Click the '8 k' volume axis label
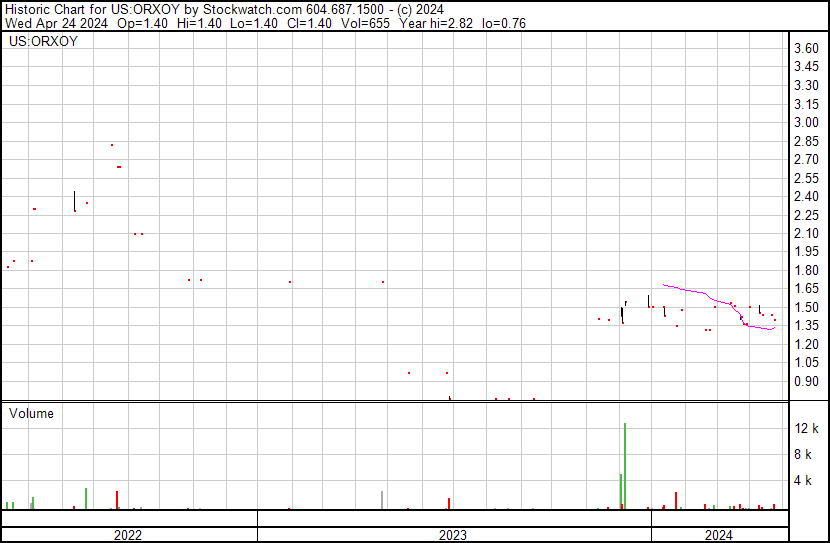Image resolution: width=830 pixels, height=543 pixels. (803, 455)
